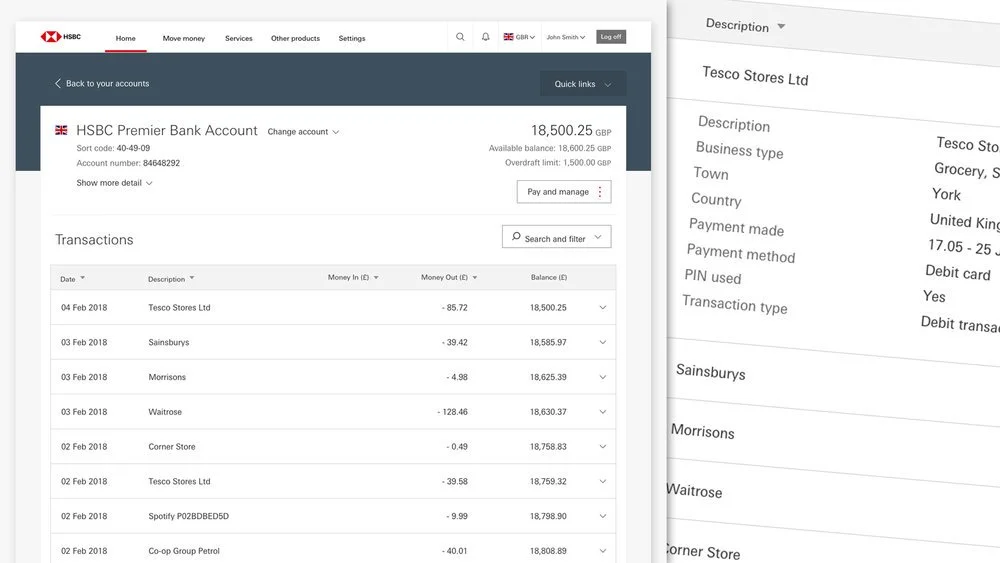Screen dimensions: 1000x563
Task: Open the Move money menu
Action: pyautogui.click(x=184, y=38)
